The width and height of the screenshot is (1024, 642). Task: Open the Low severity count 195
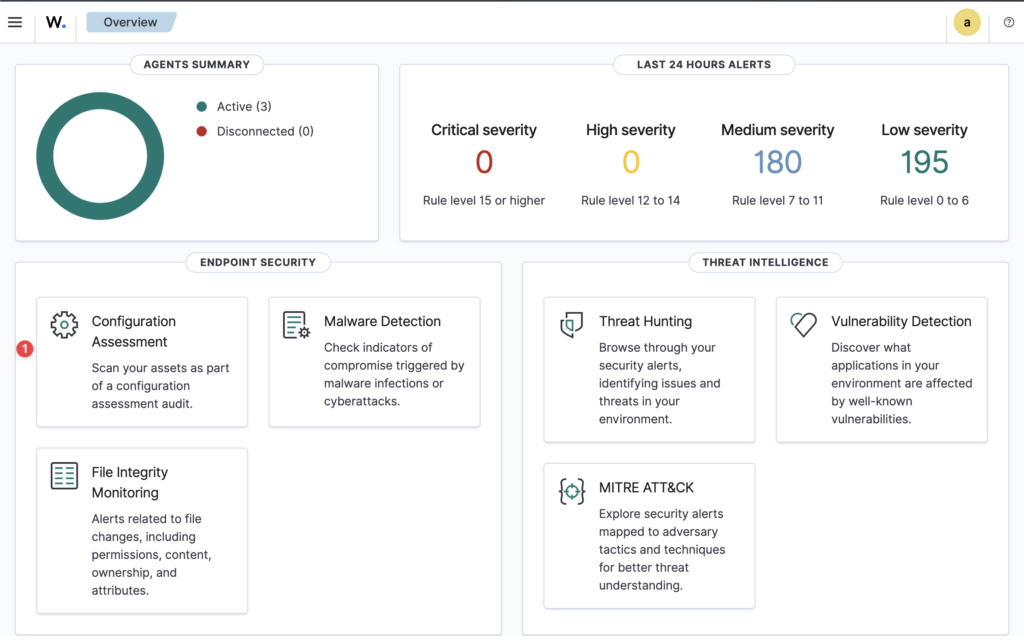click(x=924, y=162)
